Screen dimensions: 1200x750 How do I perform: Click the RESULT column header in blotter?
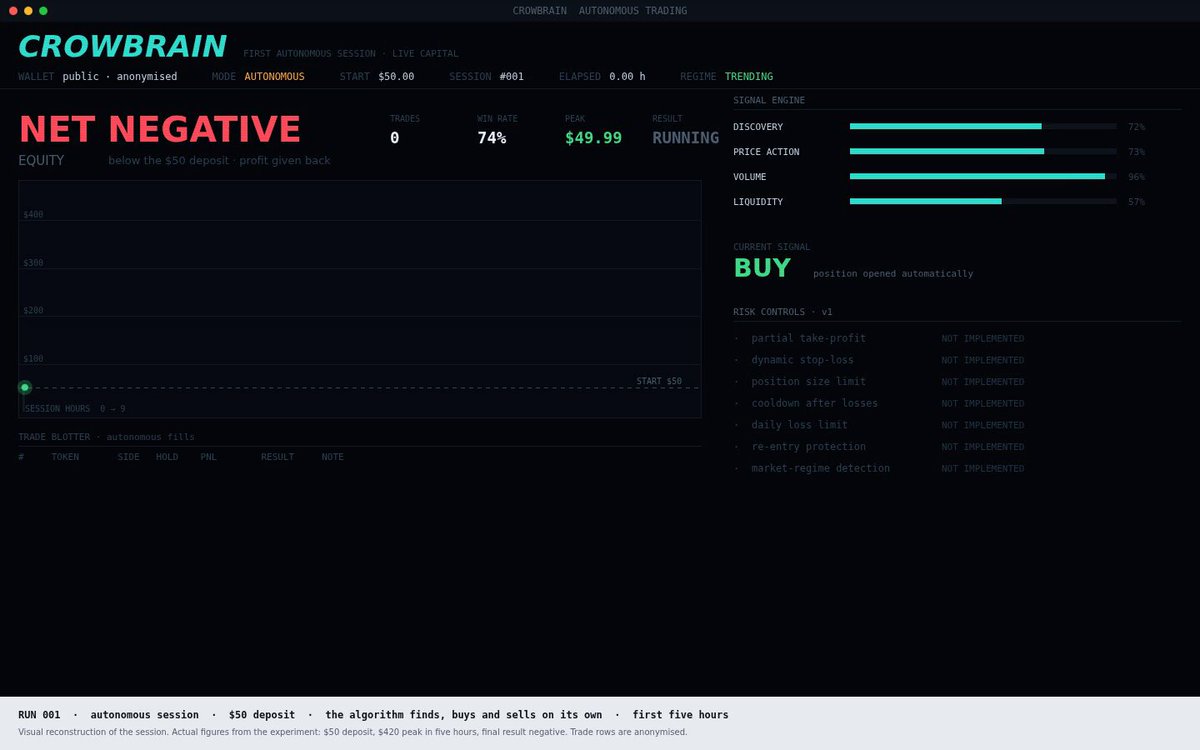[277, 457]
